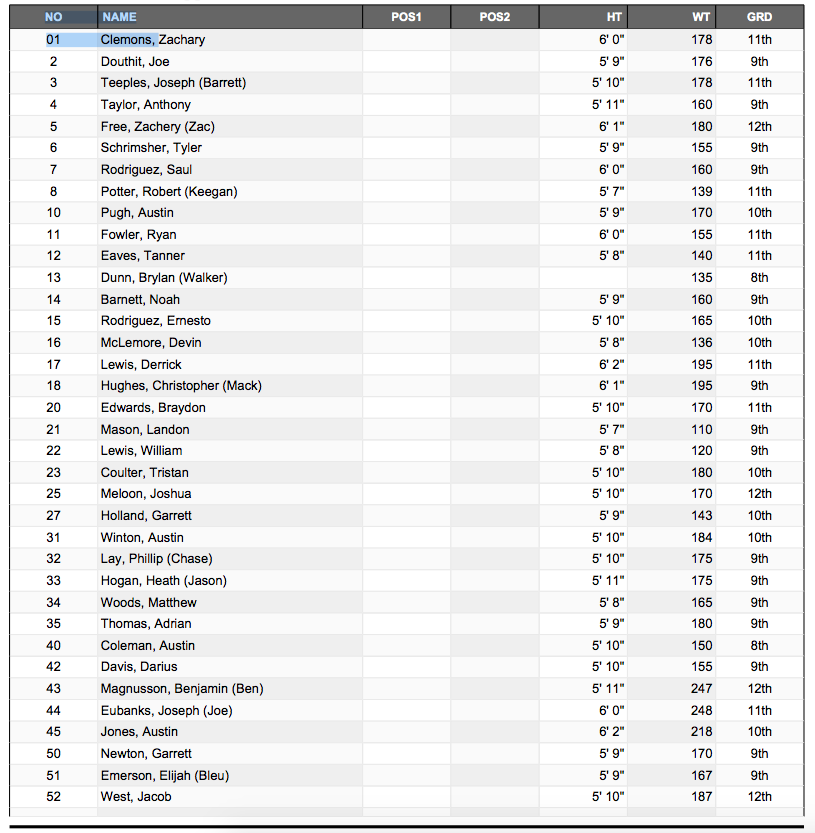815x833 pixels.
Task: Select player Free, Zachery (Zac)
Action: 158,126
